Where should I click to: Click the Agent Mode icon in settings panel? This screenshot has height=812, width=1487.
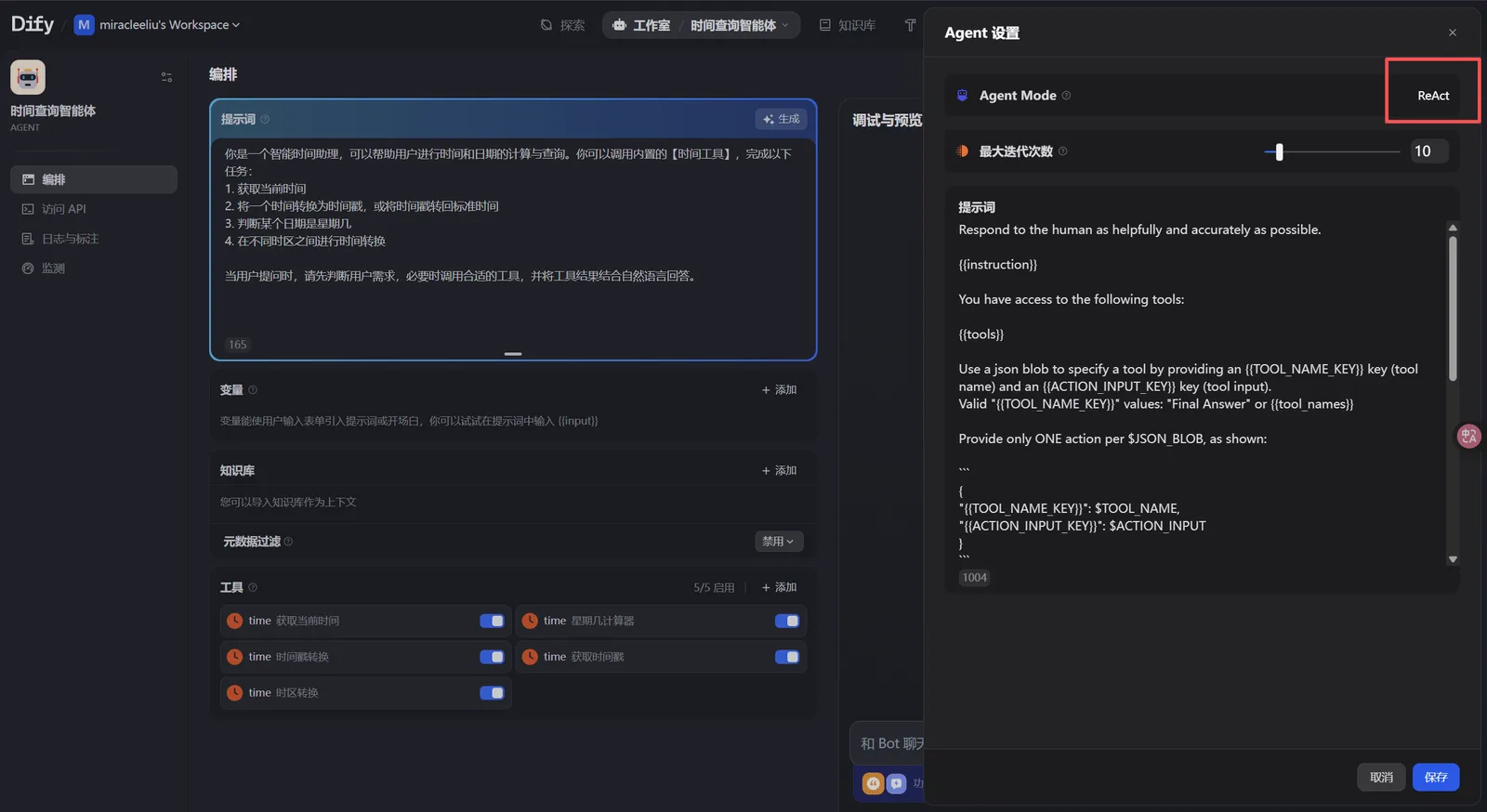963,96
